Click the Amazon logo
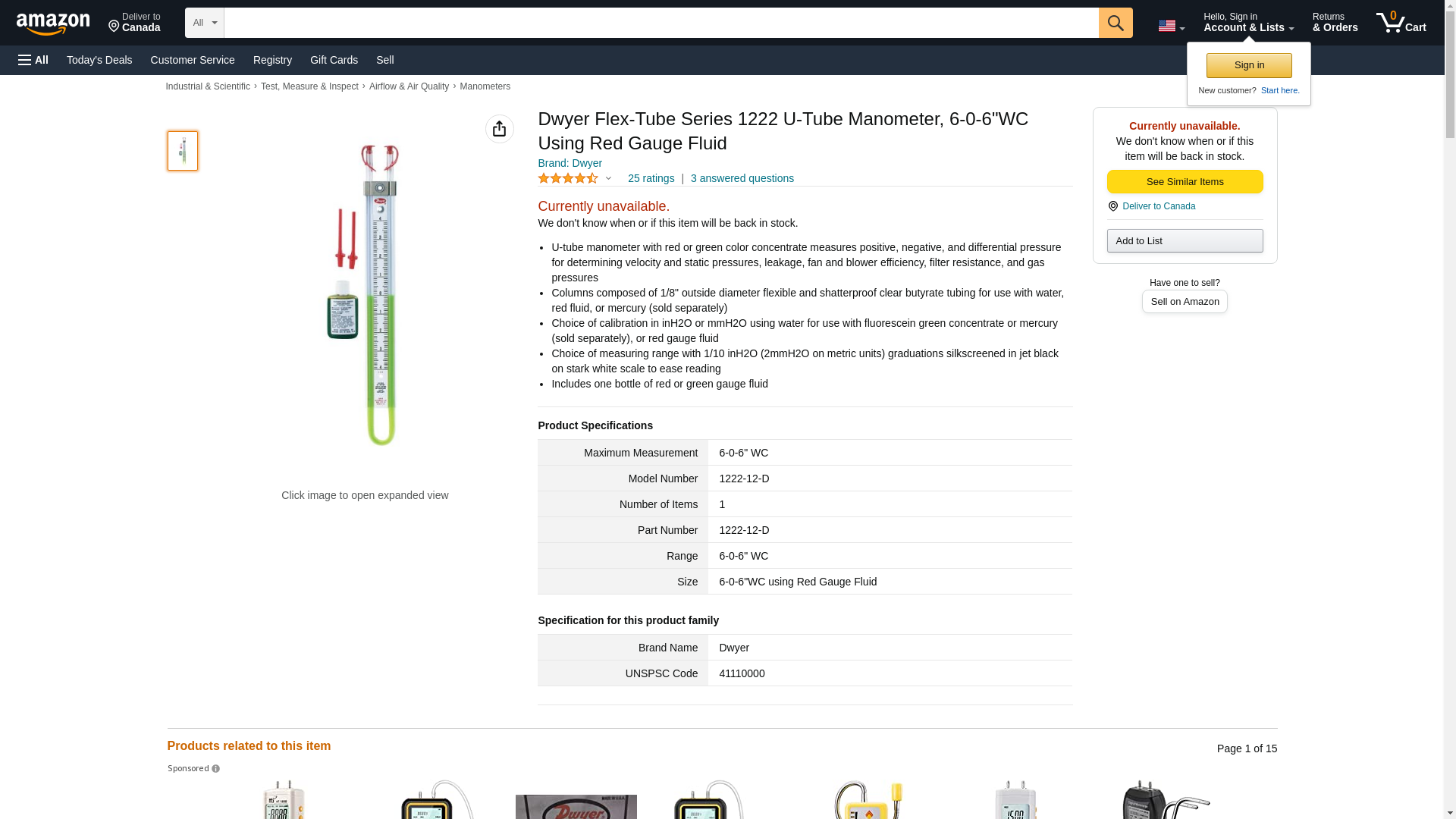Screen dimensions: 1456x819 [x=53, y=24]
